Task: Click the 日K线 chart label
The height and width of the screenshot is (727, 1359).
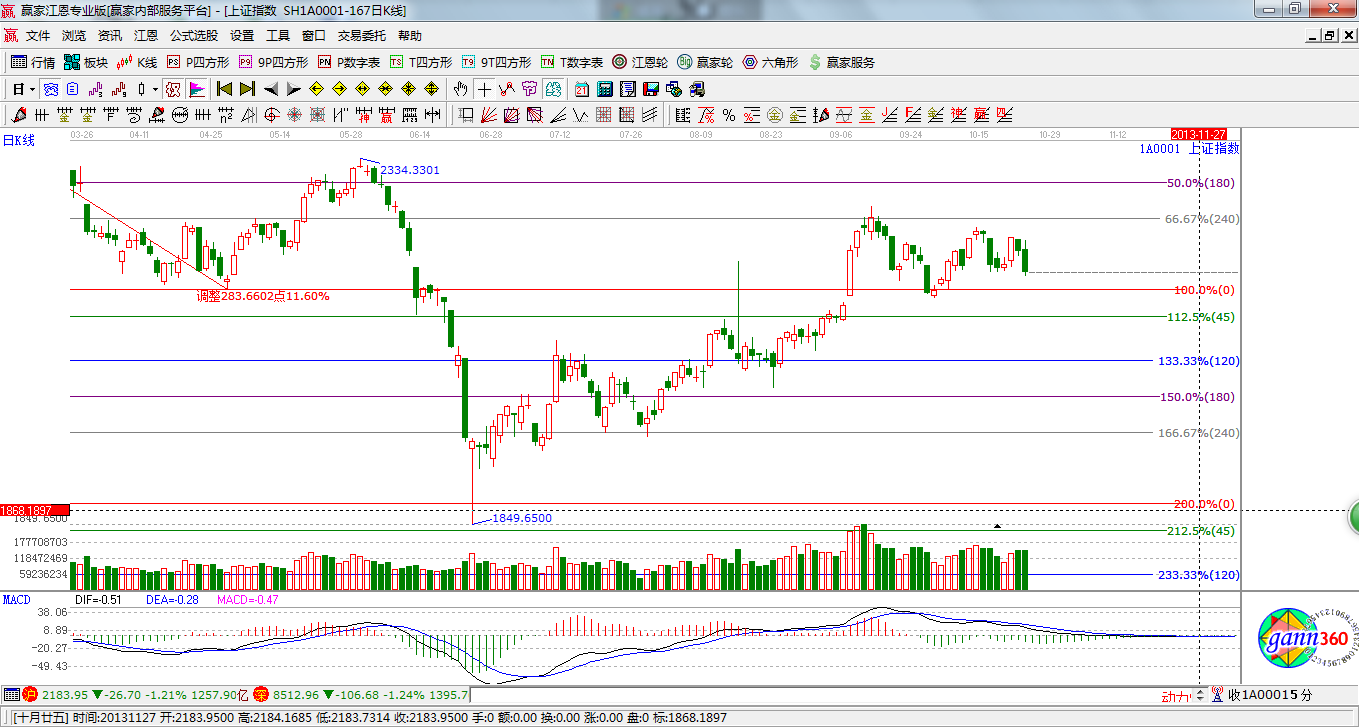Action: [19, 141]
